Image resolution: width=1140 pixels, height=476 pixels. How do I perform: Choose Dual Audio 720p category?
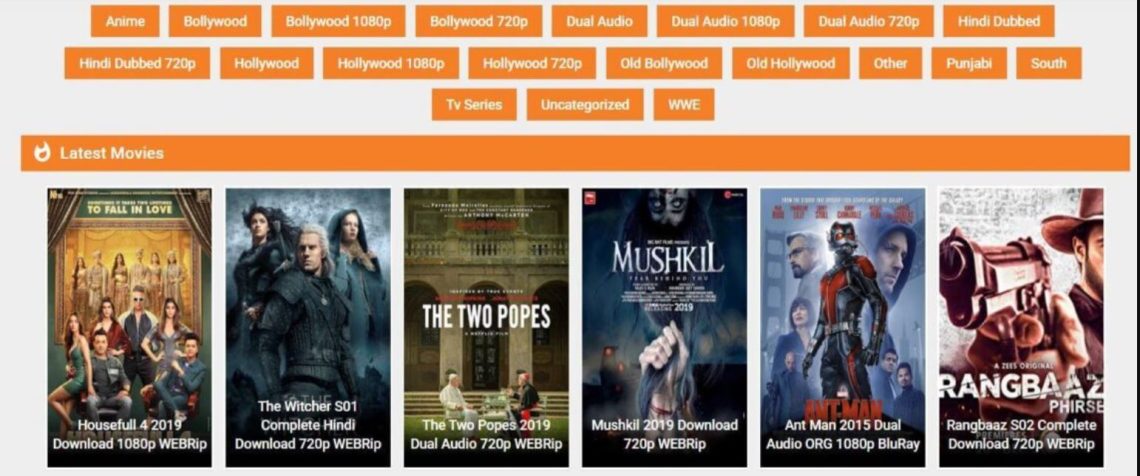pyautogui.click(x=868, y=21)
